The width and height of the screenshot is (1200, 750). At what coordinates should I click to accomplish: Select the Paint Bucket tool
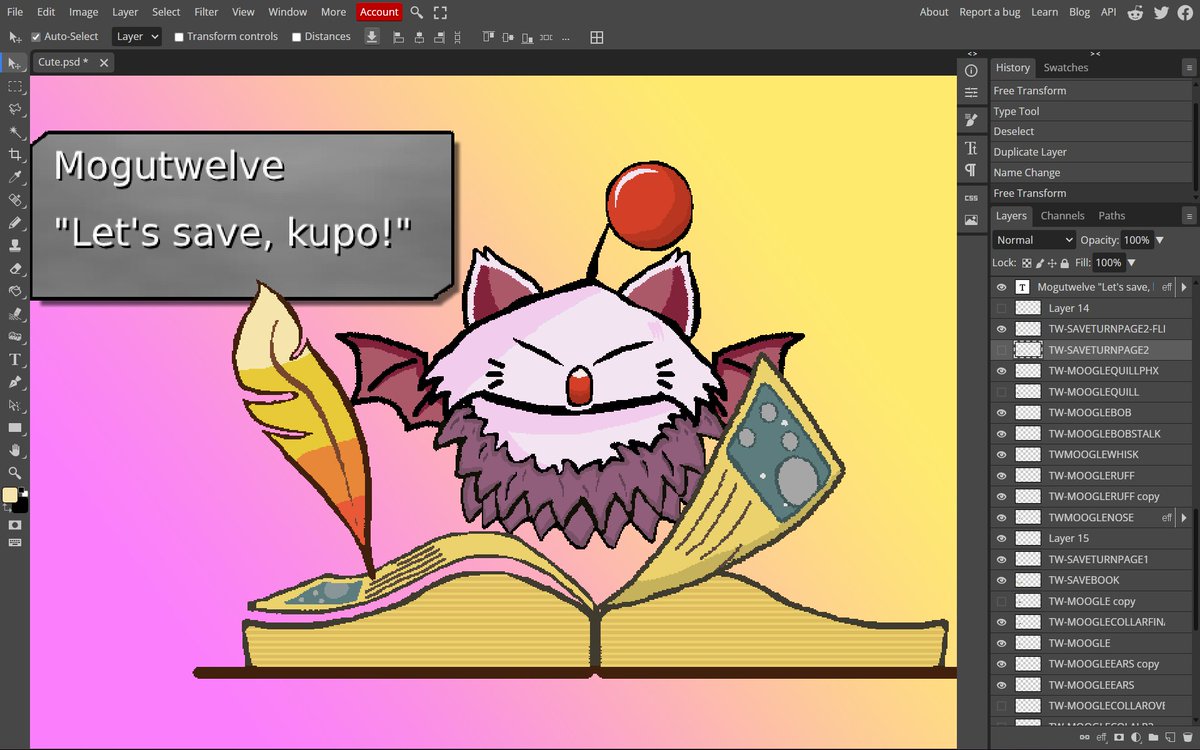(x=15, y=291)
